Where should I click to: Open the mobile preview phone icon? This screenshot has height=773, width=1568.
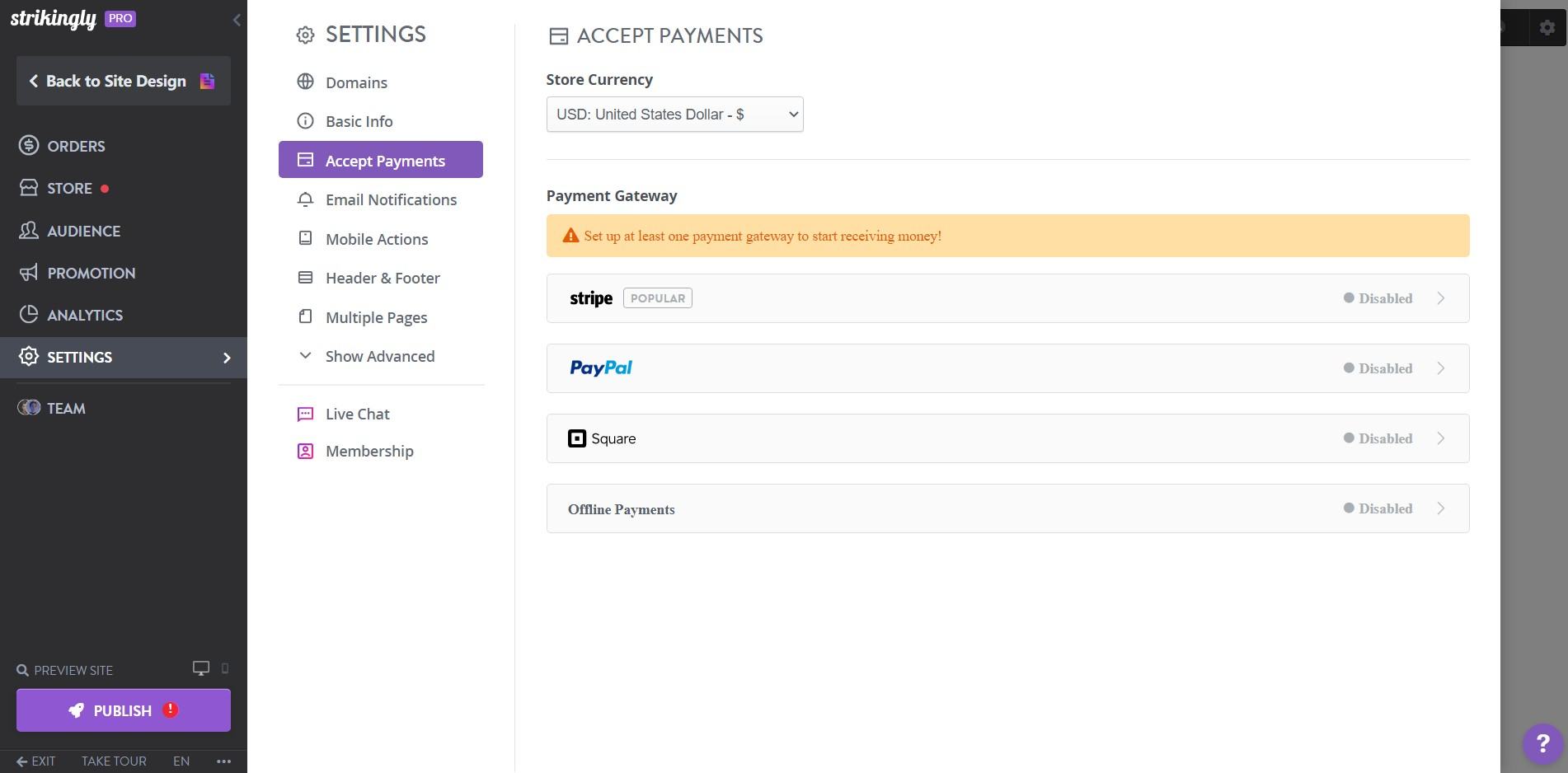(223, 669)
